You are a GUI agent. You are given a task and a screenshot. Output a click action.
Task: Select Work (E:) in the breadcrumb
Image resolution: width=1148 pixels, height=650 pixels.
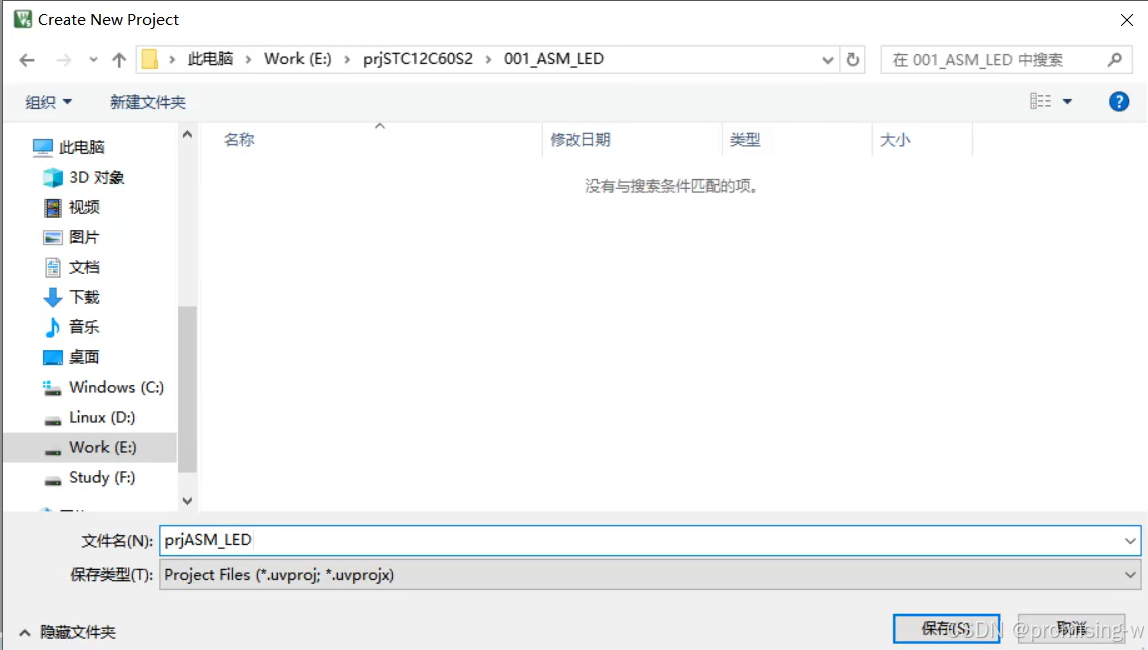(297, 59)
